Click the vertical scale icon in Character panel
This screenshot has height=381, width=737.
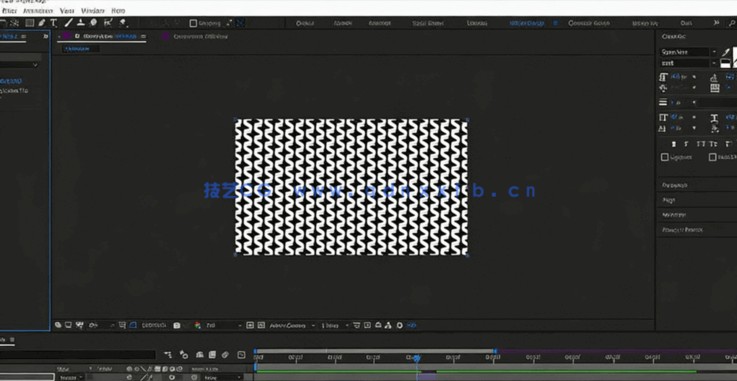(x=664, y=117)
